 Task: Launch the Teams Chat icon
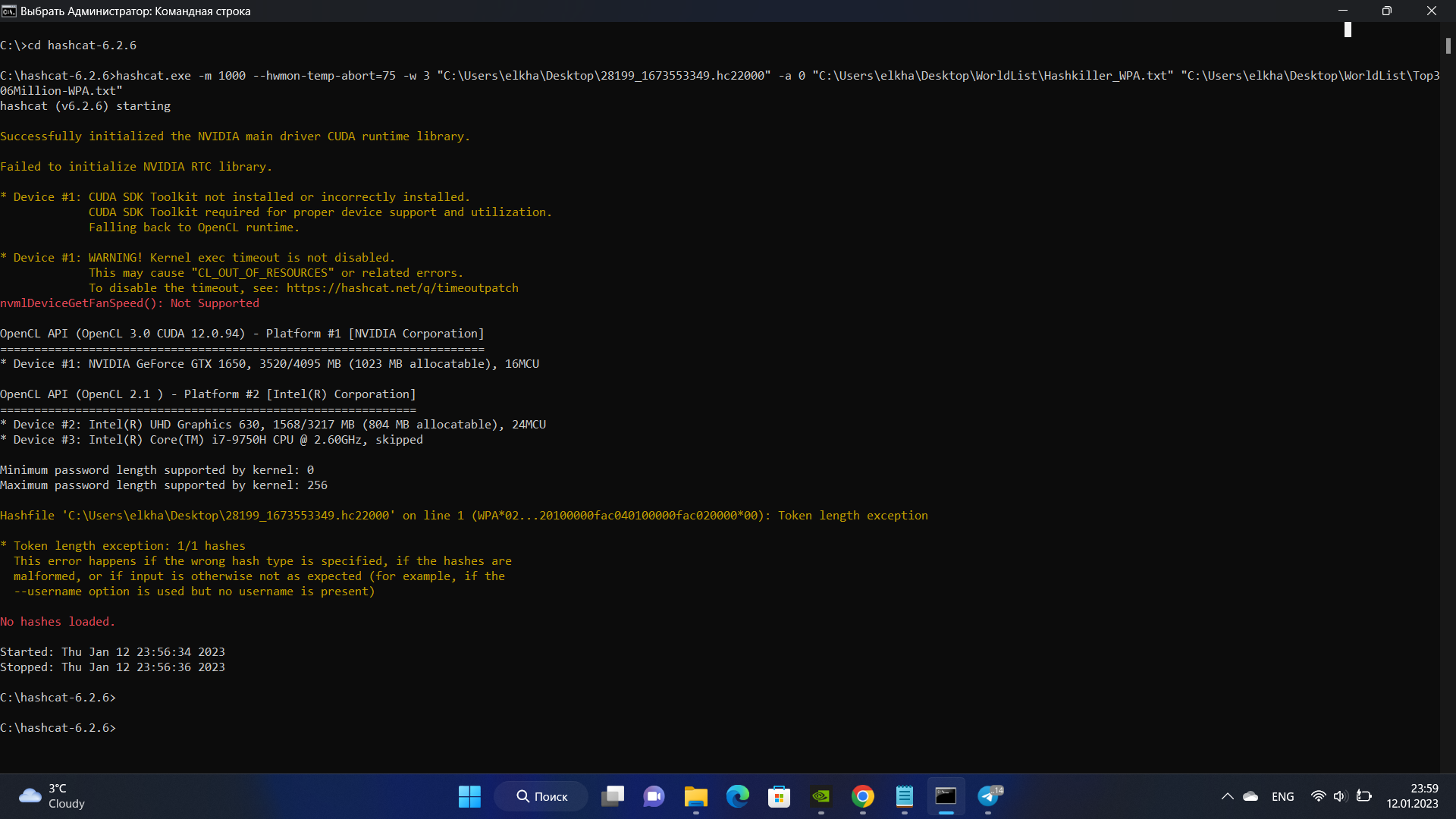pyautogui.click(x=654, y=796)
